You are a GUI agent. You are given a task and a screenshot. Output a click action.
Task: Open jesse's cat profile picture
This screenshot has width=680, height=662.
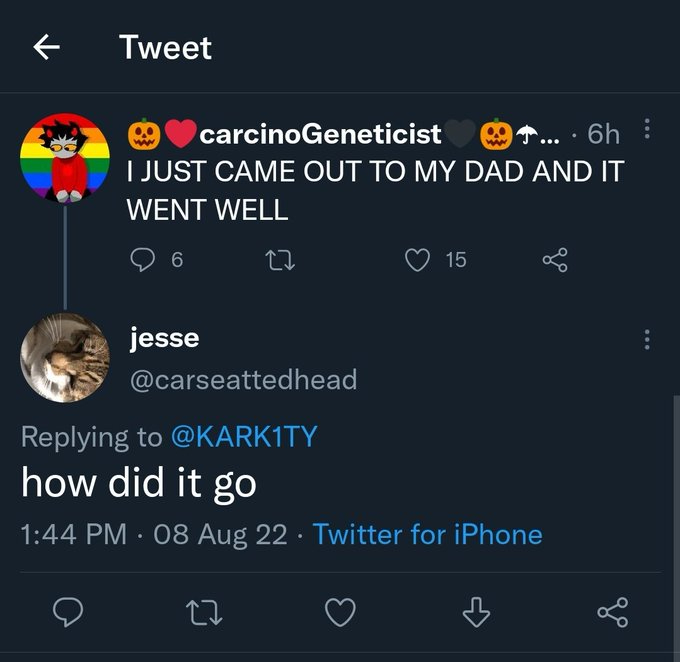(65, 357)
